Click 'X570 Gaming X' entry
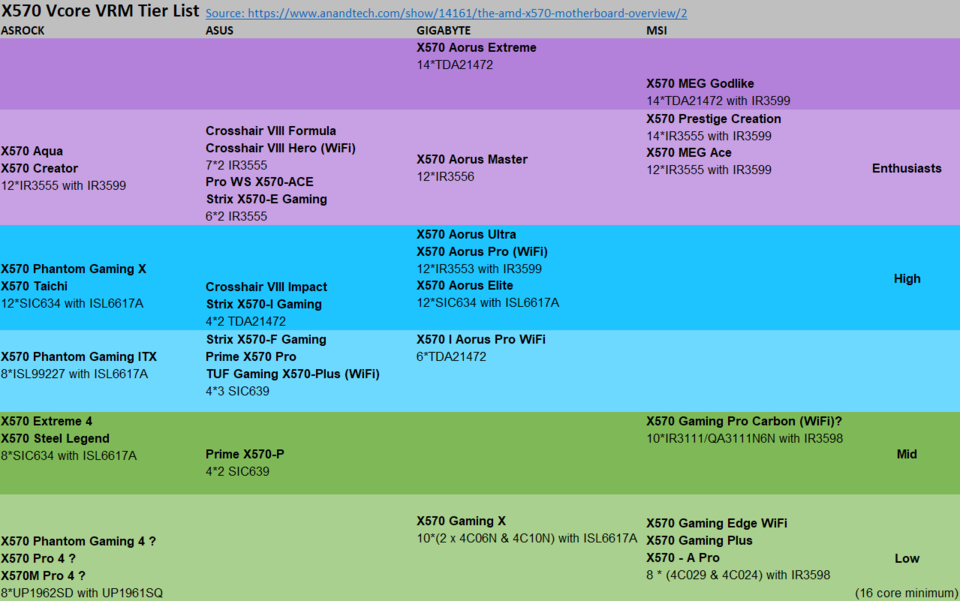The height and width of the screenshot is (601, 960). pos(461,521)
